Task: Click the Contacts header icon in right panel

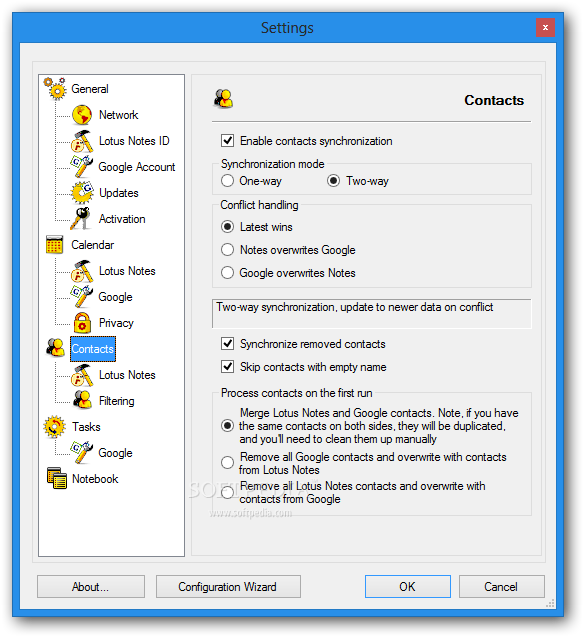Action: tap(223, 99)
